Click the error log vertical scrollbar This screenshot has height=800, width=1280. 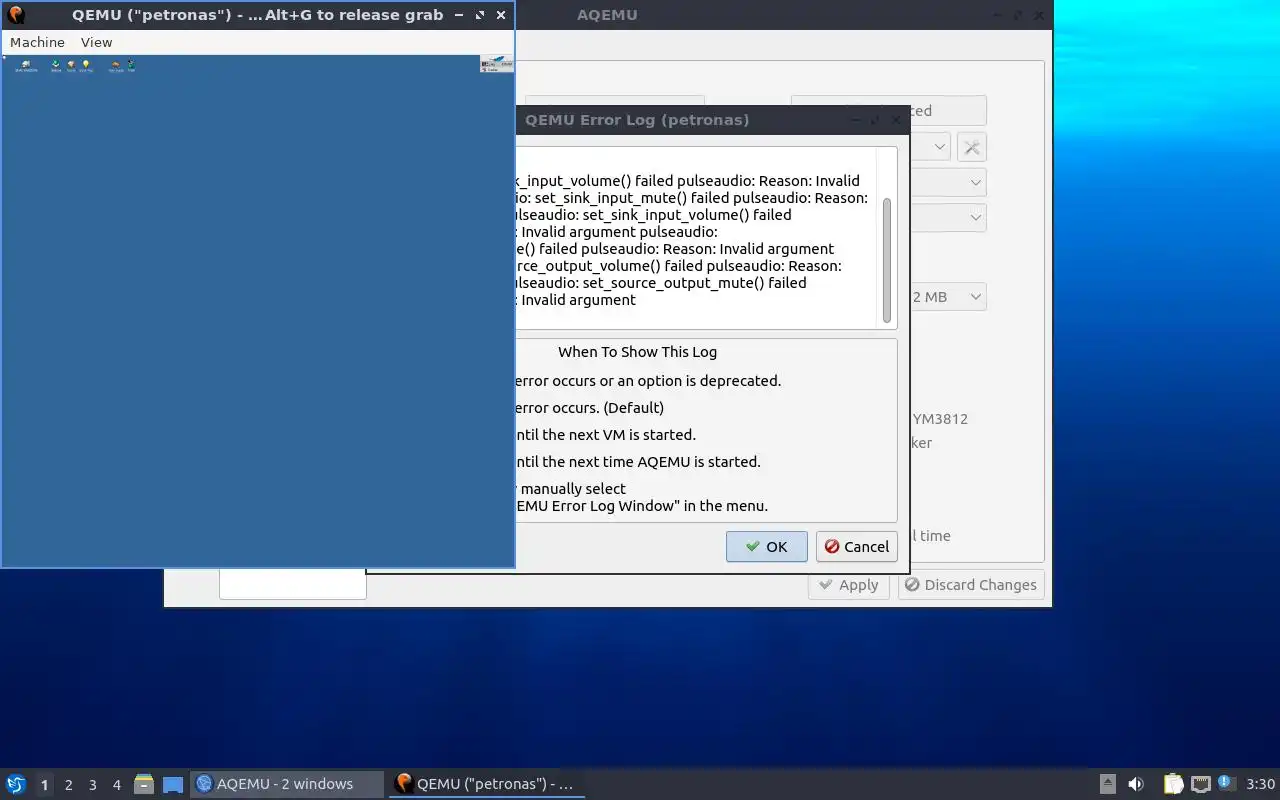[887, 260]
